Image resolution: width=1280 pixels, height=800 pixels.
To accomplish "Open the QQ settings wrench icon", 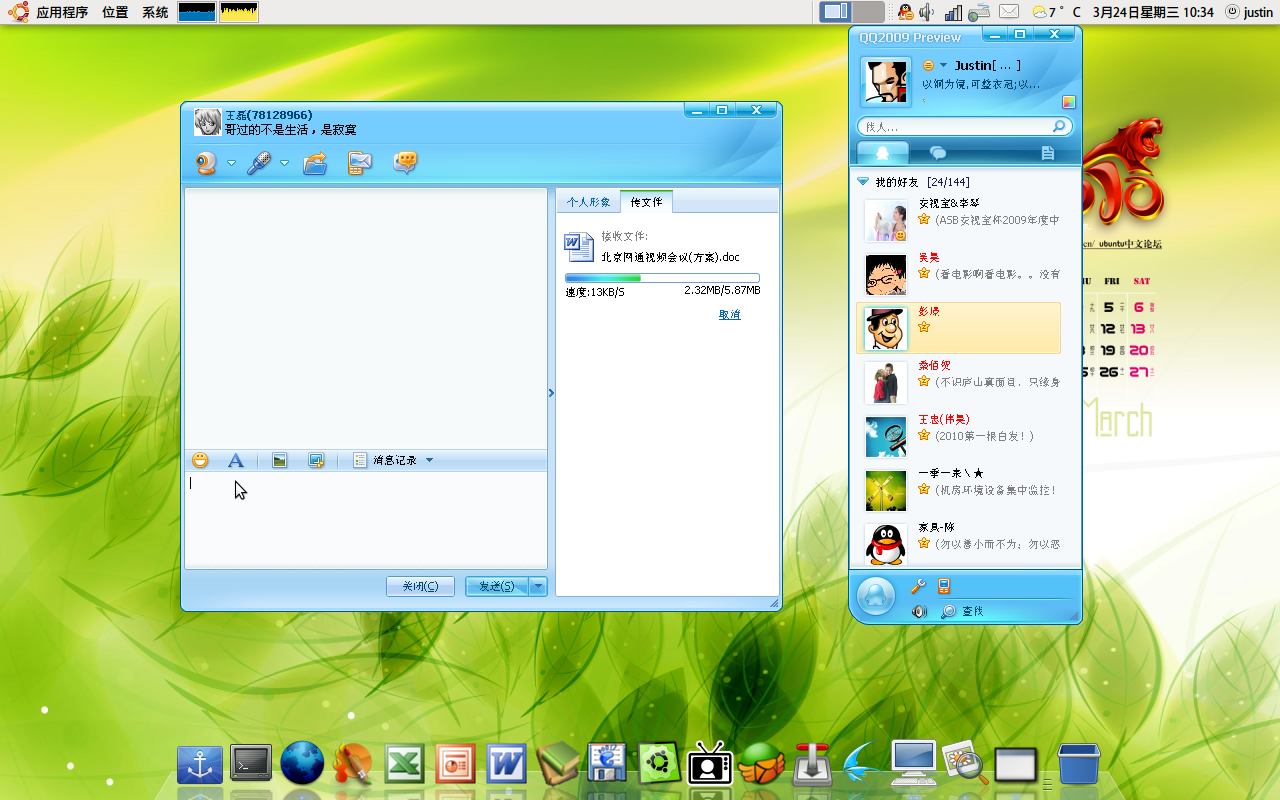I will coord(918,586).
